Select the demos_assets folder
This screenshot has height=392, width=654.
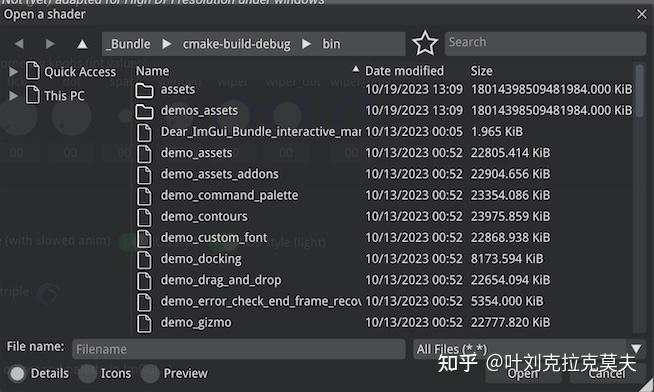pyautogui.click(x=199, y=111)
